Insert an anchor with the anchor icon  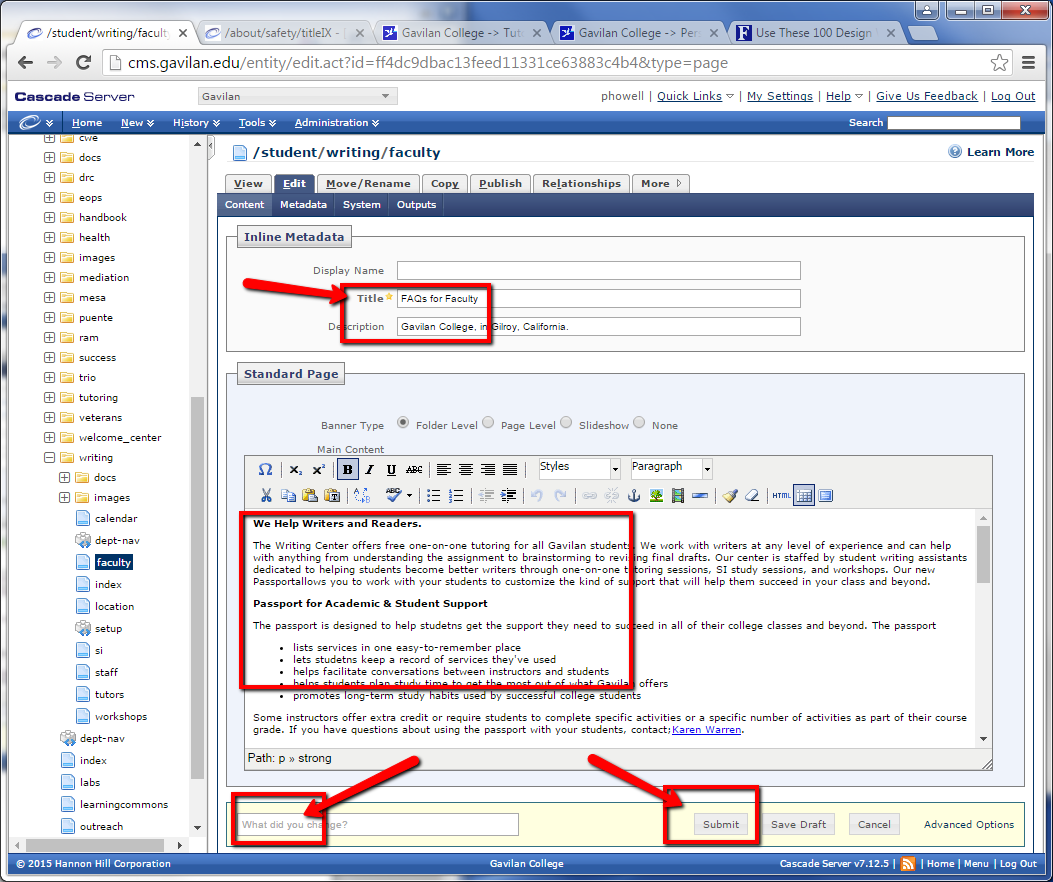[x=633, y=496]
